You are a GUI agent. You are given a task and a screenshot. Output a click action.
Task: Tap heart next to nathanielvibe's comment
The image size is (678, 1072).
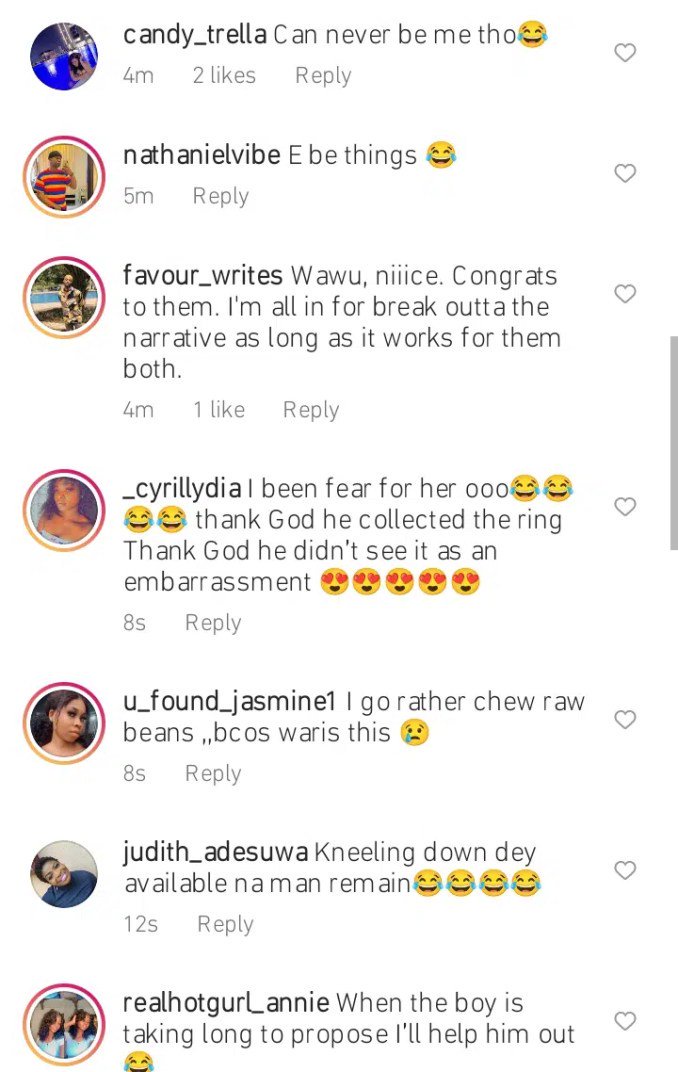coord(625,174)
